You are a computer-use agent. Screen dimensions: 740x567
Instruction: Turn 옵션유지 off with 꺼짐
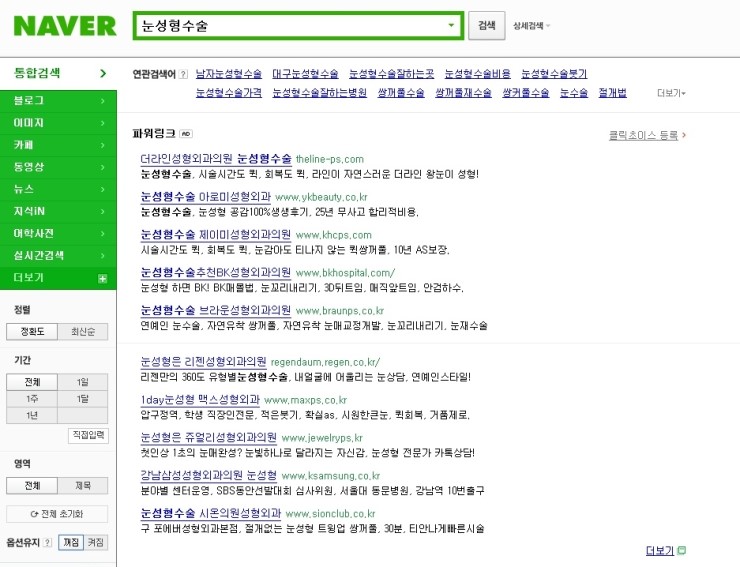coord(71,542)
